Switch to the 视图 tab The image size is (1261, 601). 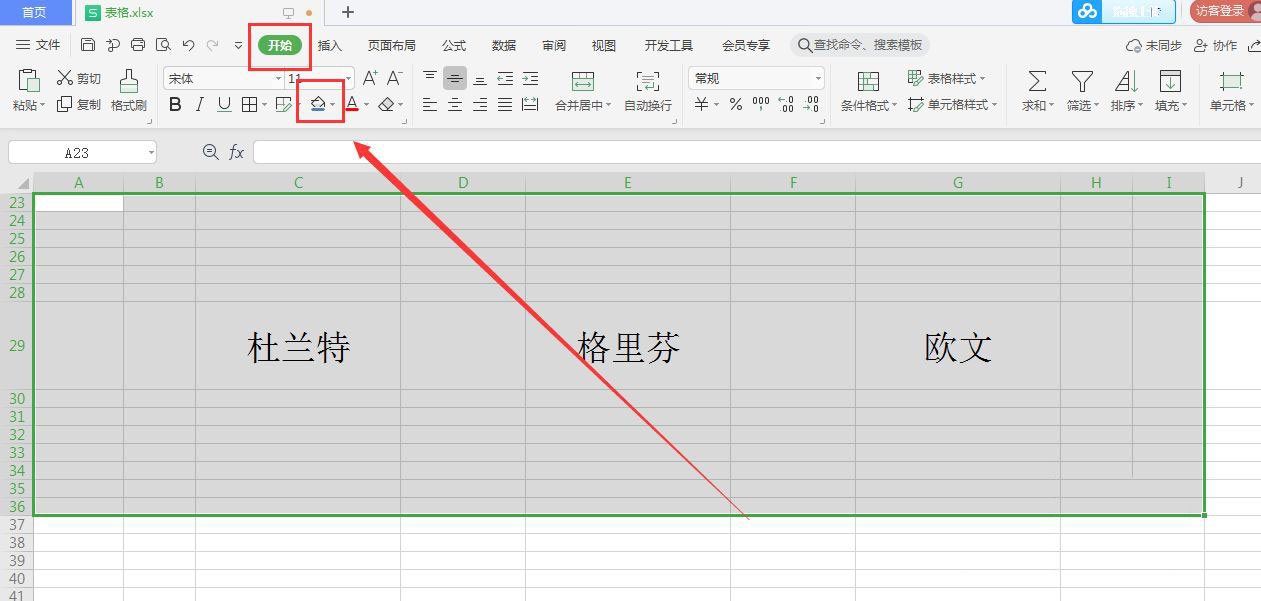coord(604,45)
